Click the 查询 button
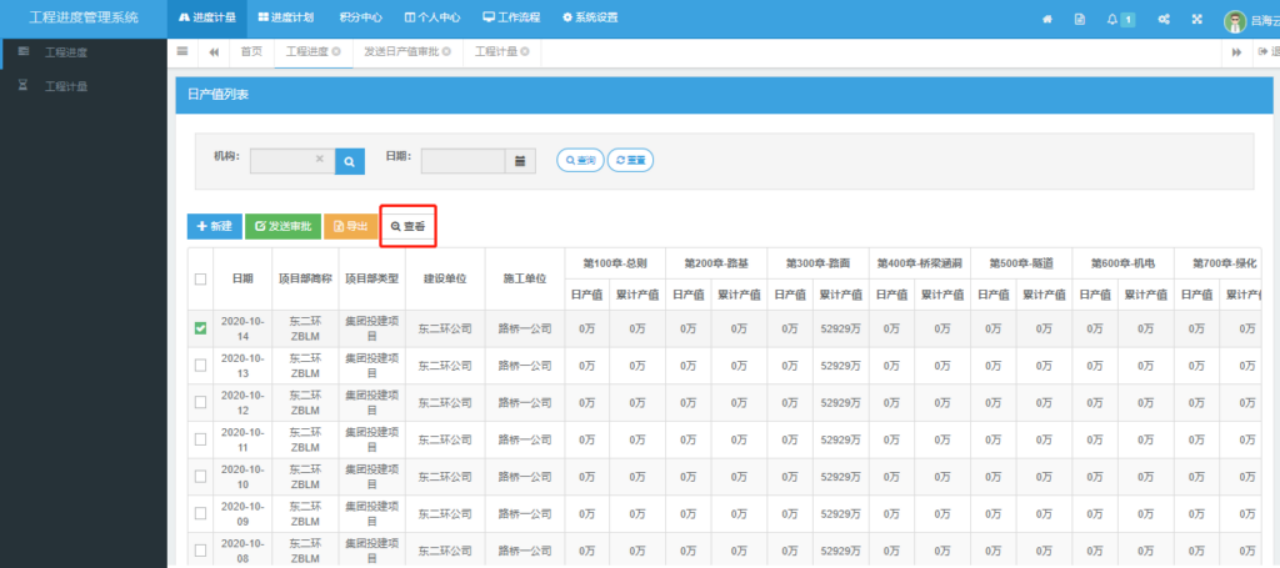The height and width of the screenshot is (568, 1280). pyautogui.click(x=580, y=160)
